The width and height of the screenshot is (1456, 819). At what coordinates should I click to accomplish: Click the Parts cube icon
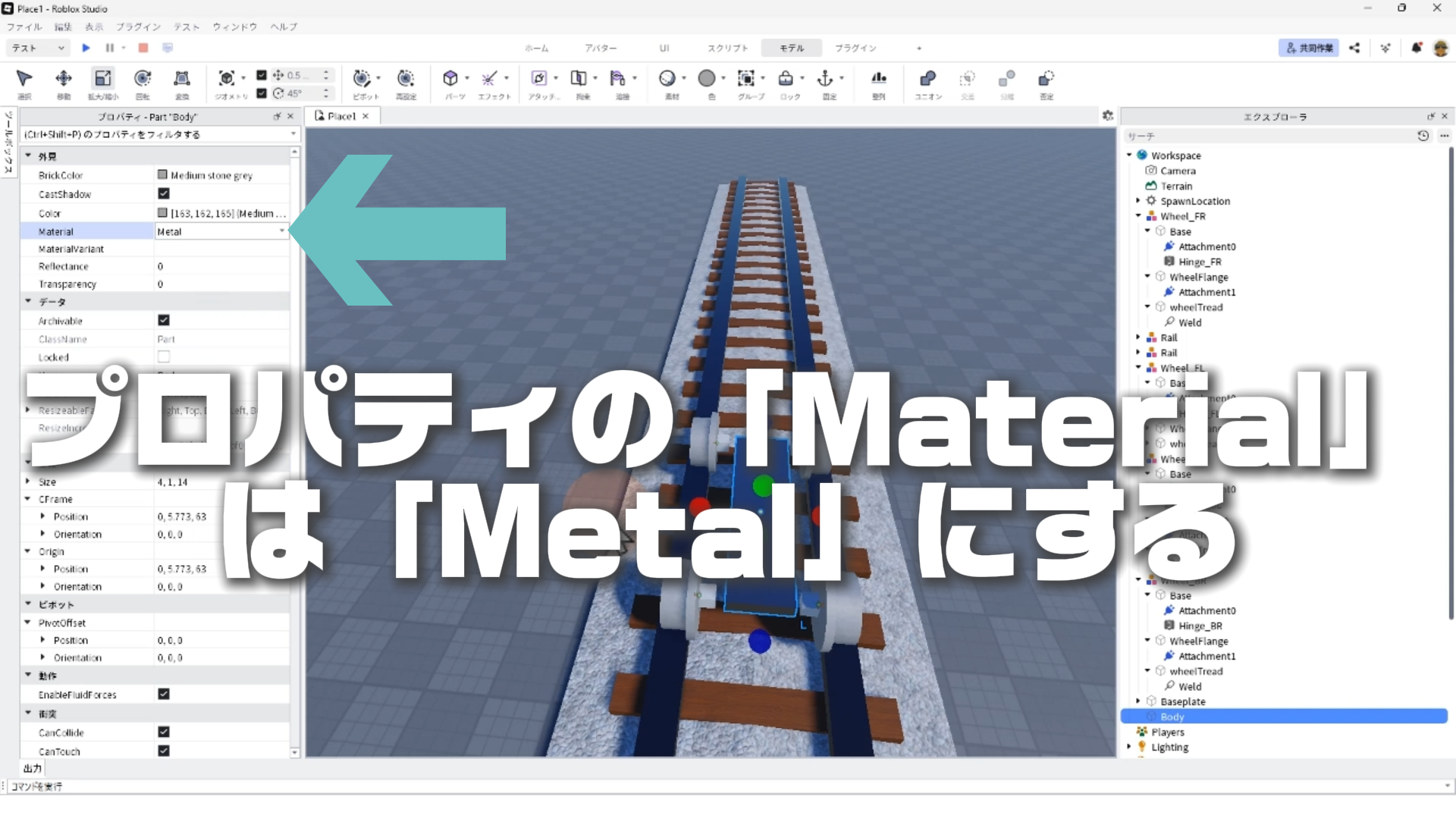[450, 79]
